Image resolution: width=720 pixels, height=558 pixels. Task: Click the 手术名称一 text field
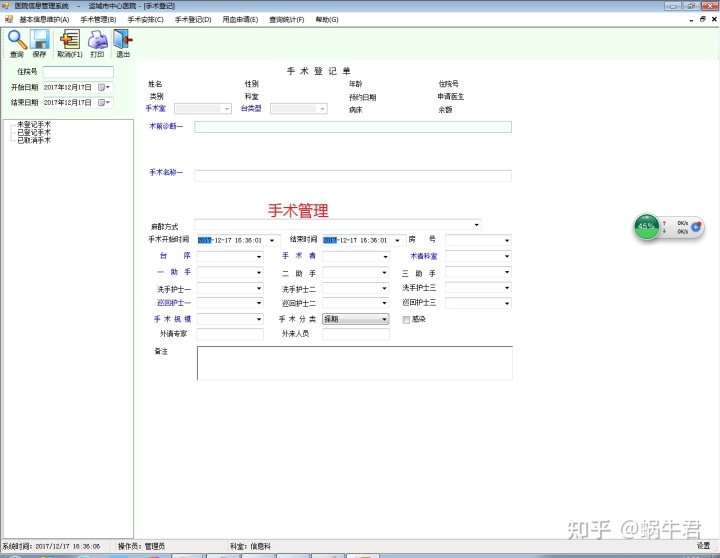(x=353, y=175)
